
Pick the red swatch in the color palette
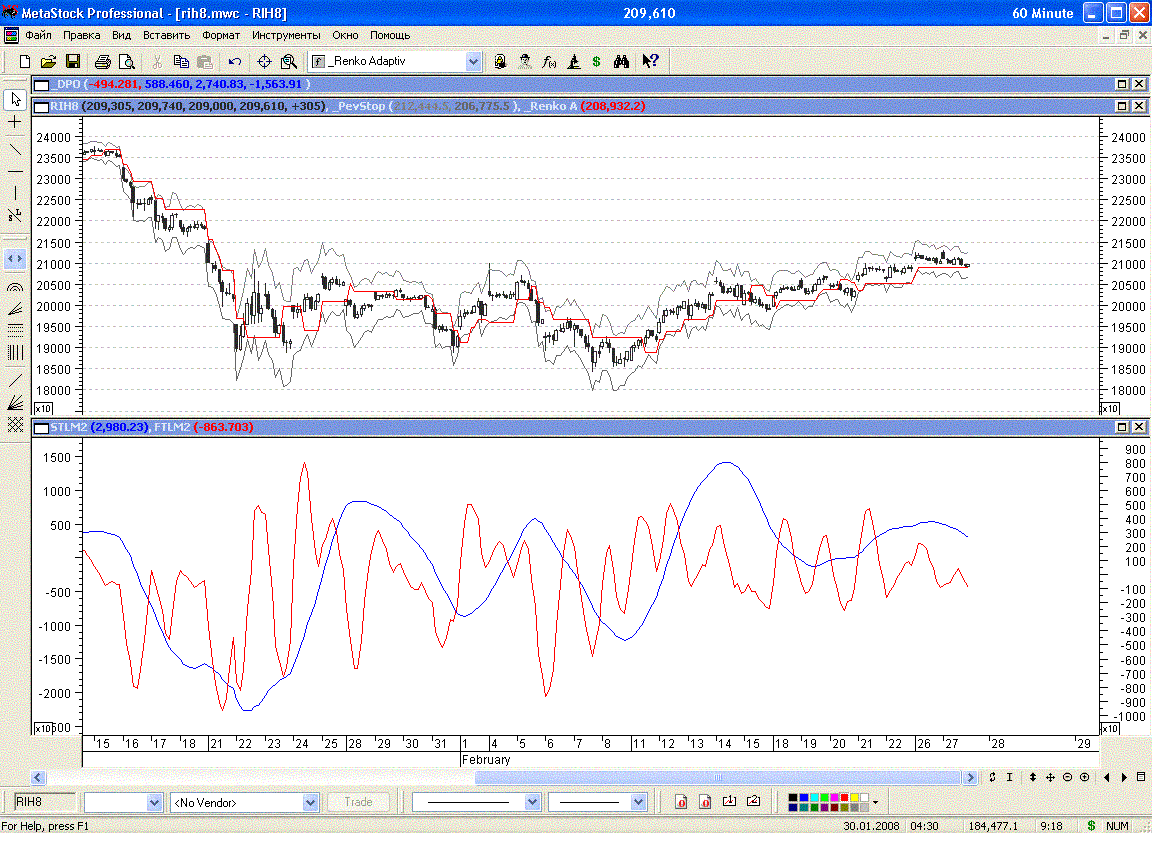pyautogui.click(x=844, y=798)
